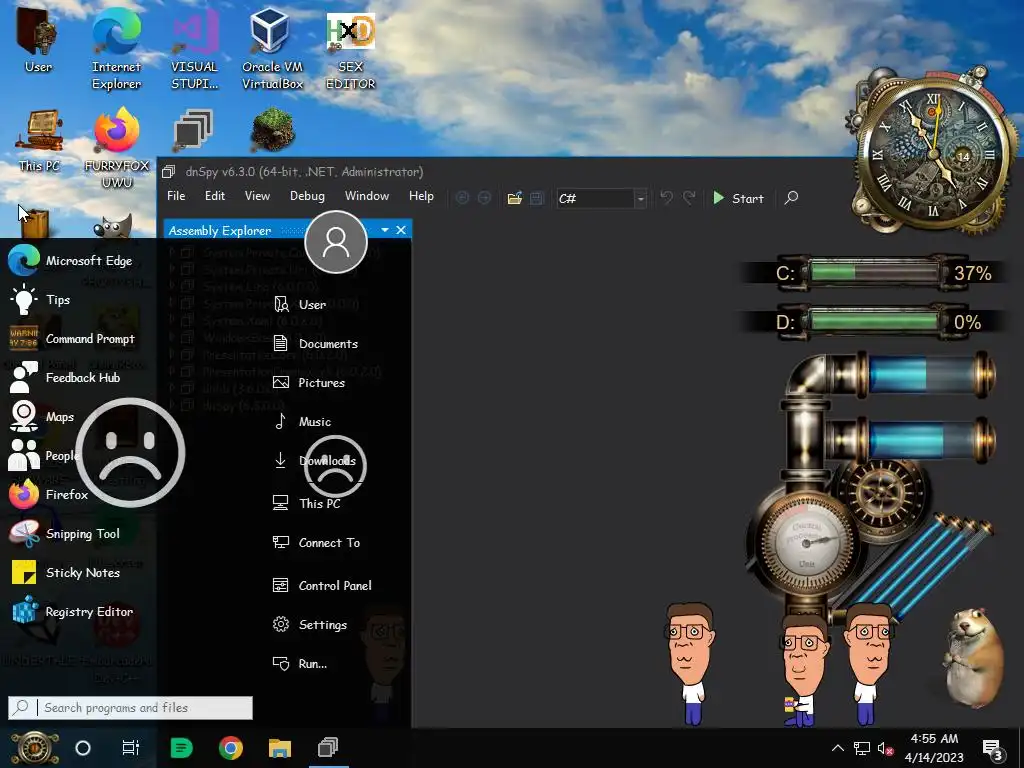Open Documents from Start menu
This screenshot has width=1024, height=768.
point(315,344)
